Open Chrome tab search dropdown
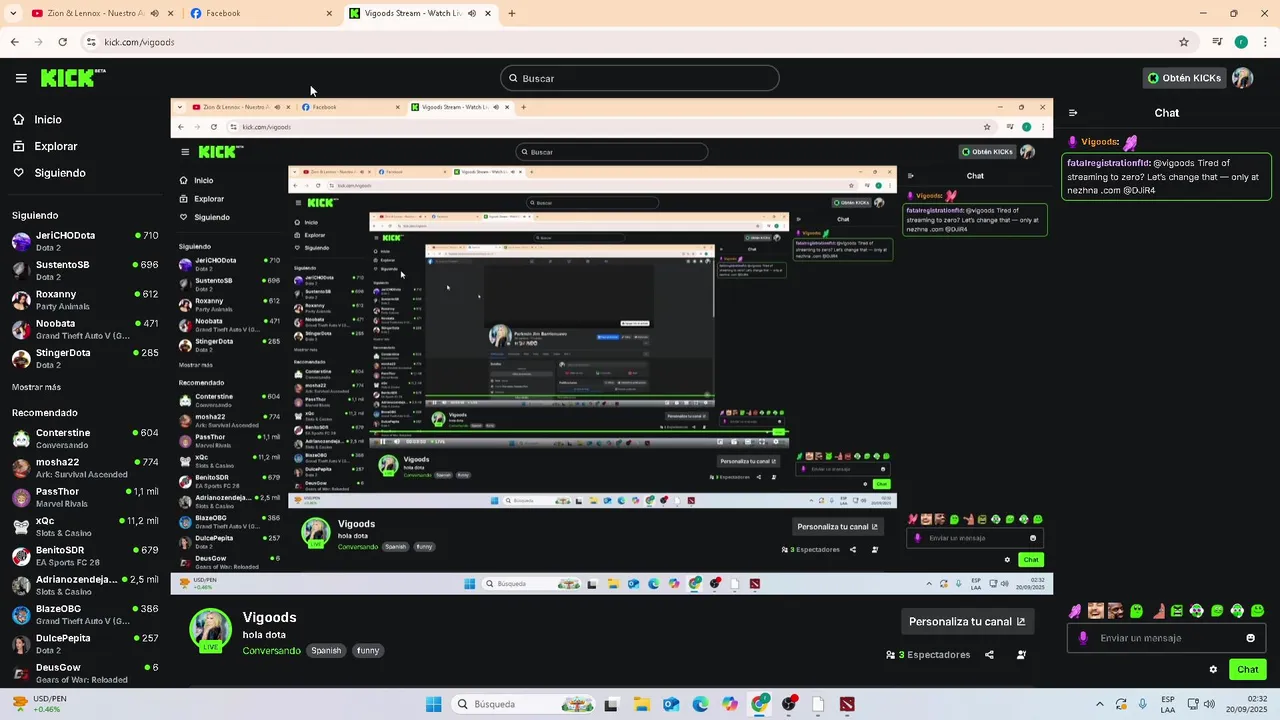The image size is (1280, 720). [12, 13]
